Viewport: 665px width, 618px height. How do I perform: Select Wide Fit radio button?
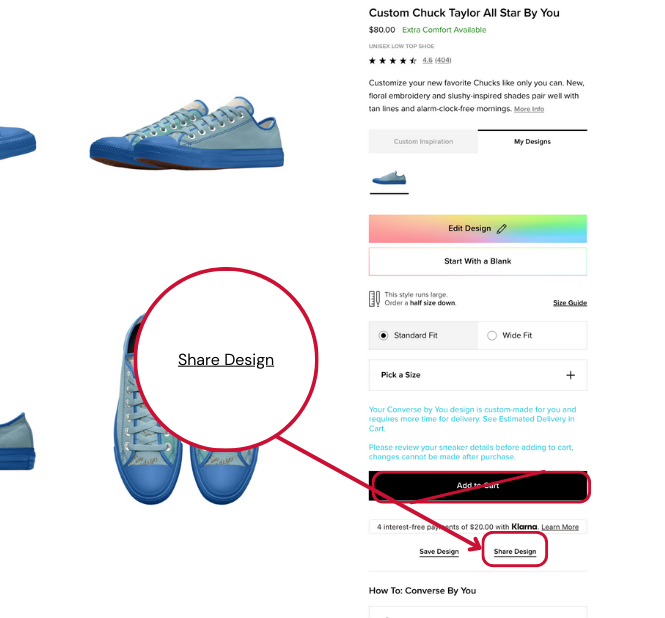[492, 336]
